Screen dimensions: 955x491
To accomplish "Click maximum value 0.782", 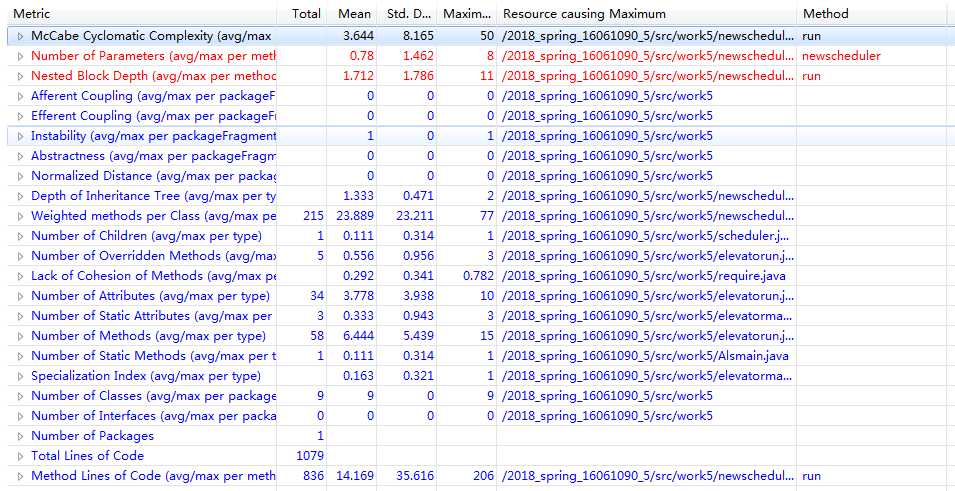I will [x=479, y=276].
